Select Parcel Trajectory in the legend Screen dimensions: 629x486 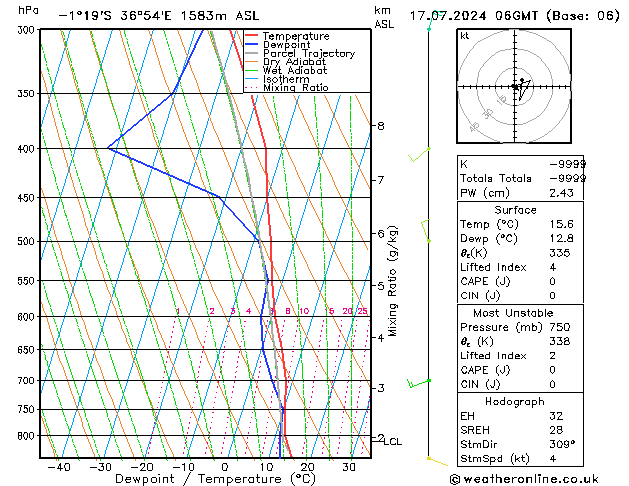(308, 54)
